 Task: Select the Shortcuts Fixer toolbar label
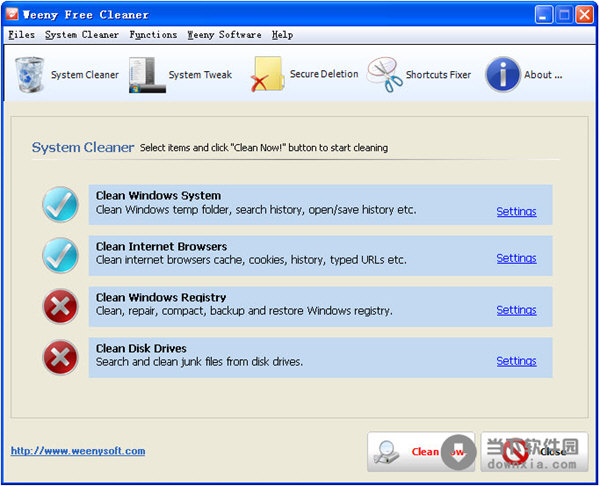[x=438, y=75]
